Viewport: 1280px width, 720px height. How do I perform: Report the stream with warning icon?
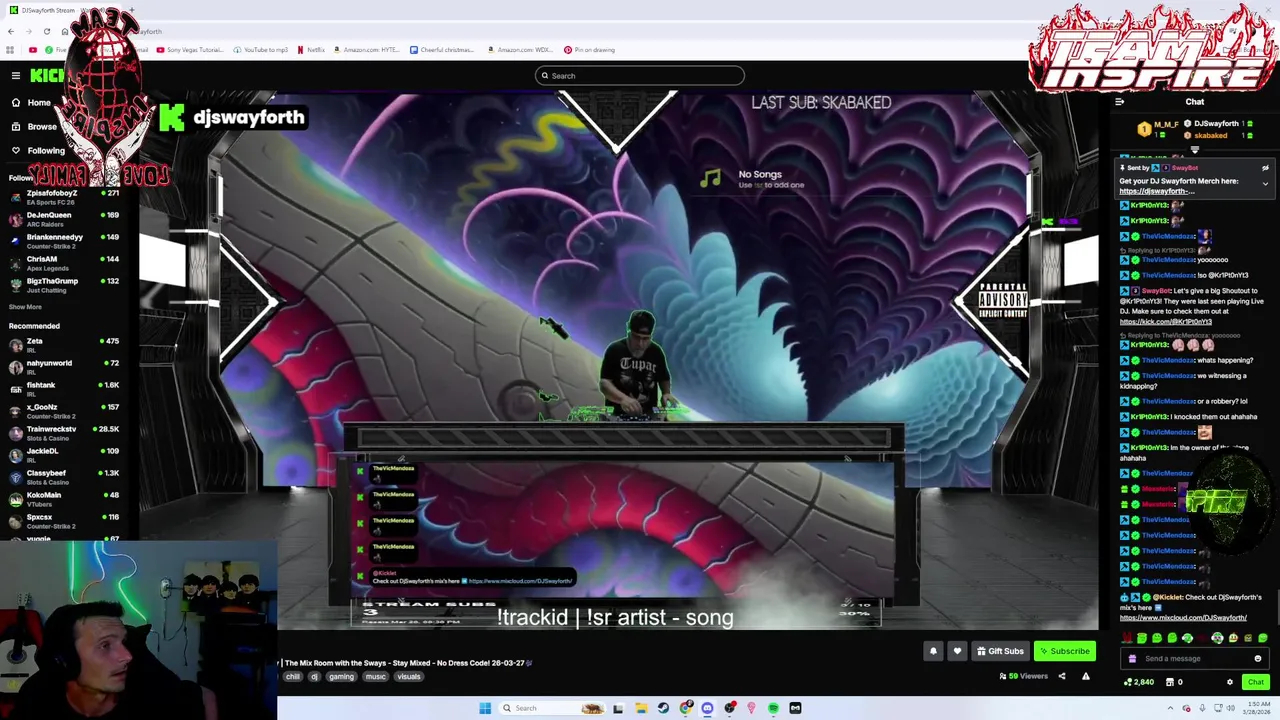pyautogui.click(x=1085, y=676)
